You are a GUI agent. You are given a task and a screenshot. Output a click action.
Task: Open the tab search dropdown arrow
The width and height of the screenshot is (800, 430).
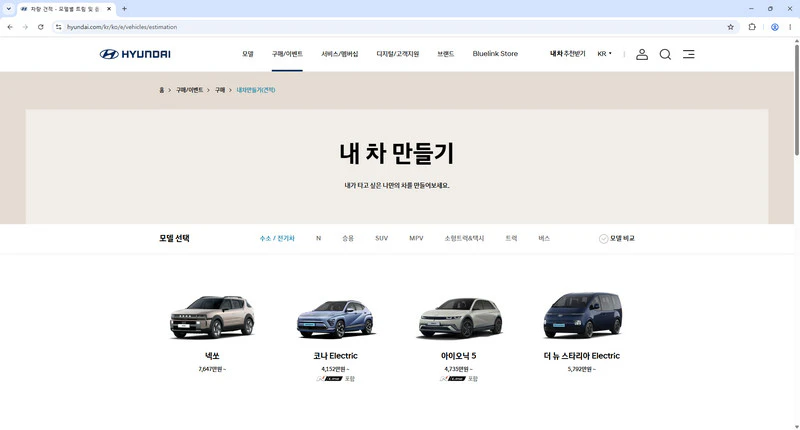(x=8, y=9)
